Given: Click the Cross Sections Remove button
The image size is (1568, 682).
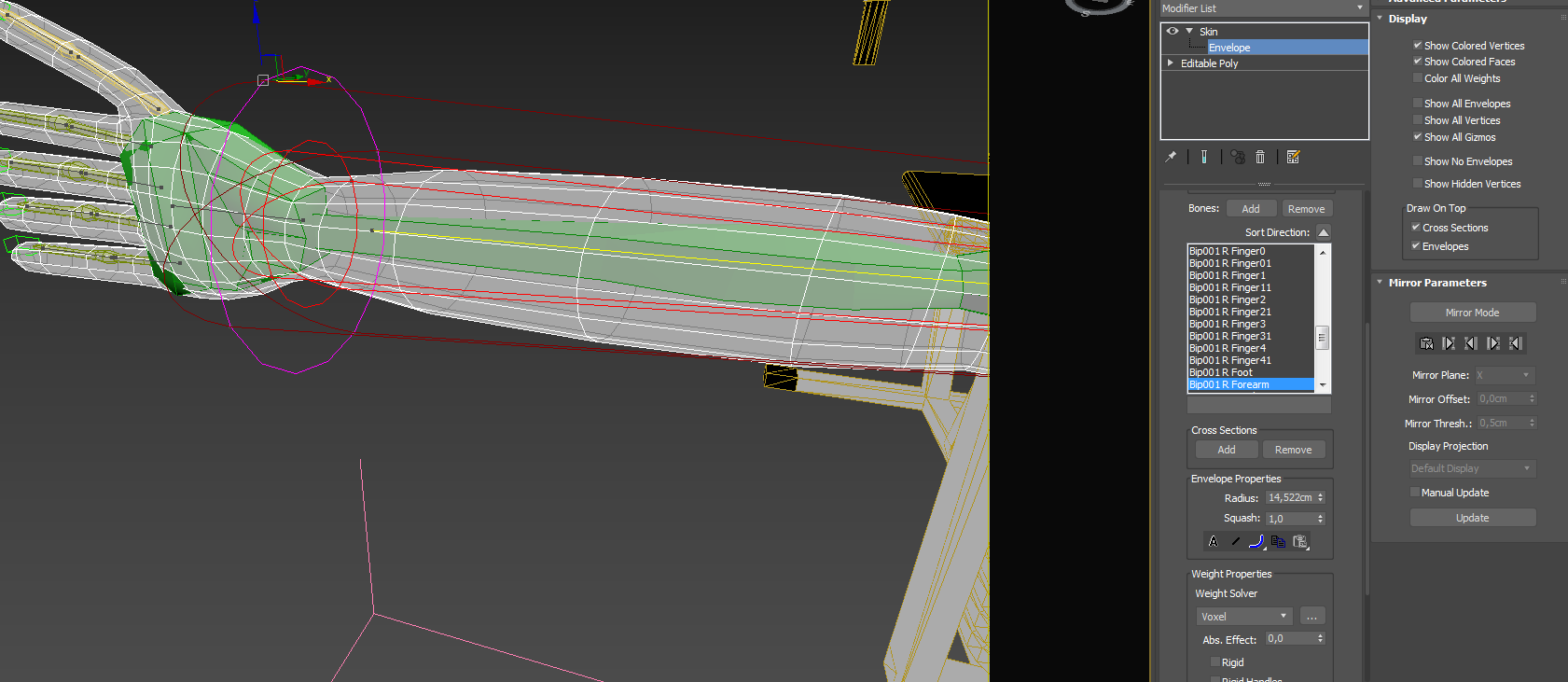Looking at the screenshot, I should coord(1294,450).
